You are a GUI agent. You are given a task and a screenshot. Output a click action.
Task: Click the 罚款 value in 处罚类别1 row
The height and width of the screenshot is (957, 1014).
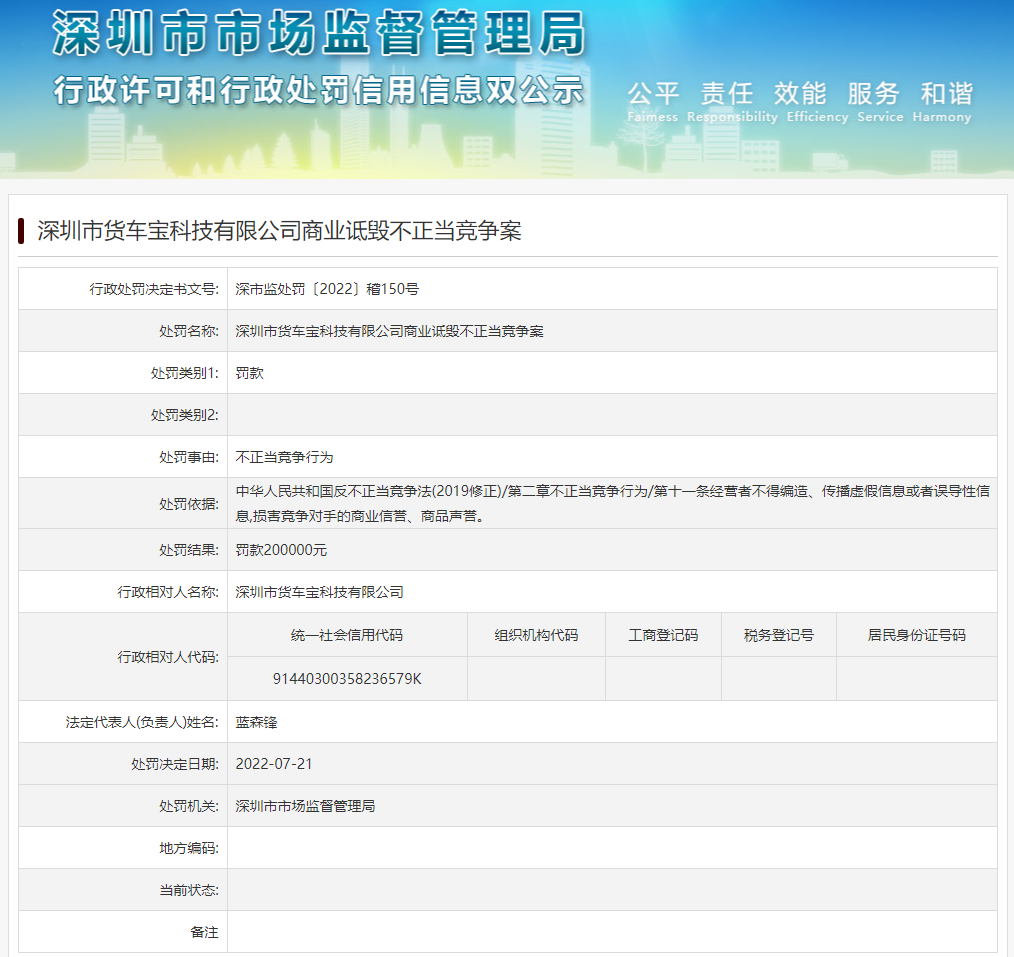pyautogui.click(x=249, y=373)
